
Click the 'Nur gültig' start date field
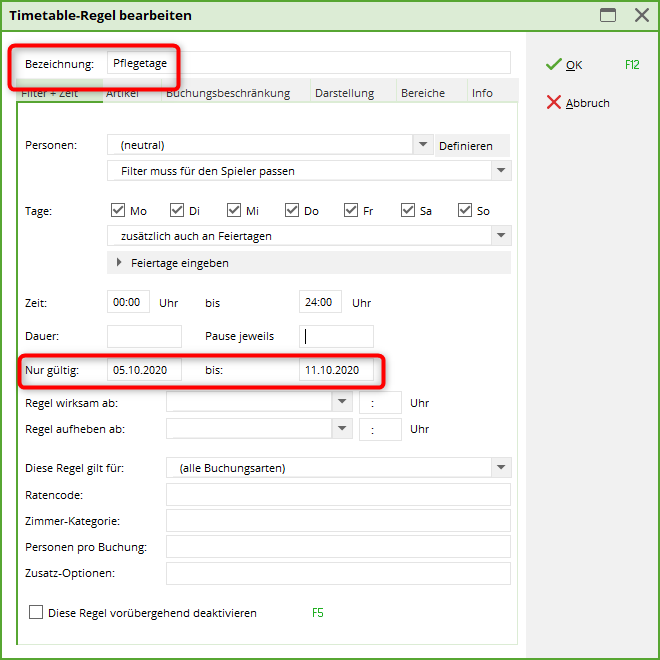144,370
